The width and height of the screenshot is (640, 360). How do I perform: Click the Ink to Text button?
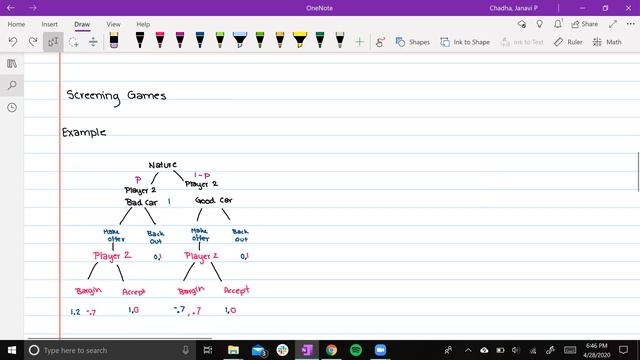(522, 42)
